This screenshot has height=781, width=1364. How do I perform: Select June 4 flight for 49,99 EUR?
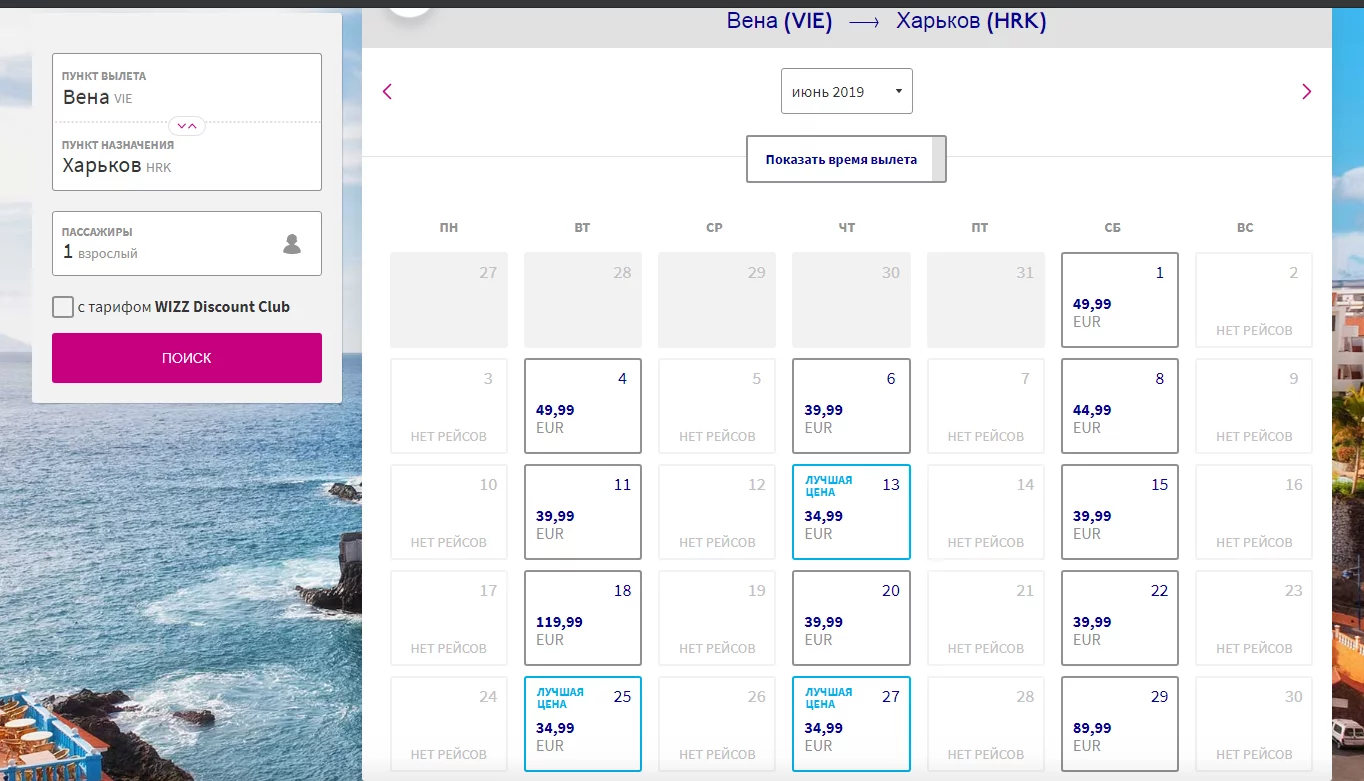coord(583,406)
